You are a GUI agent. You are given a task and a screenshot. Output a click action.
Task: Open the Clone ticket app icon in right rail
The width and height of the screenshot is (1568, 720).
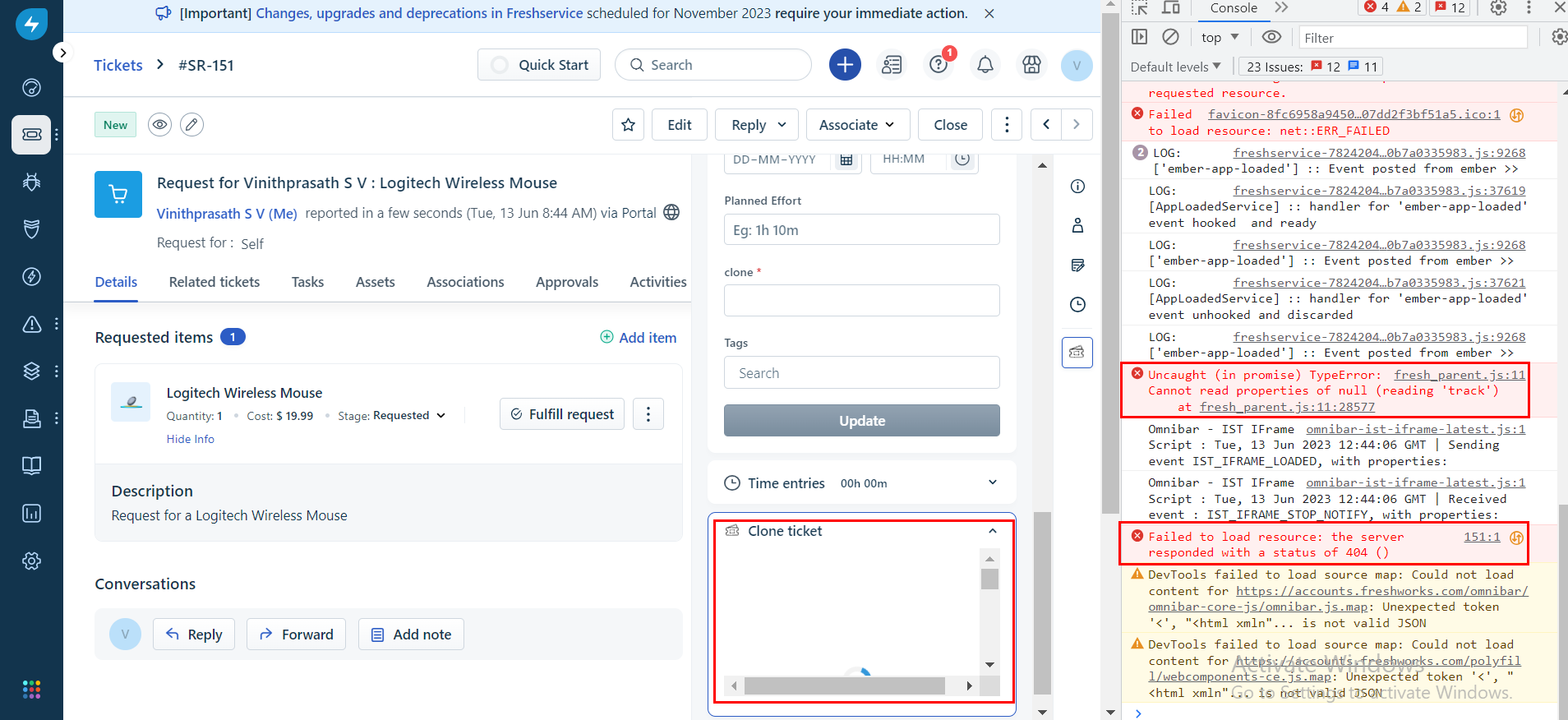point(1077,353)
